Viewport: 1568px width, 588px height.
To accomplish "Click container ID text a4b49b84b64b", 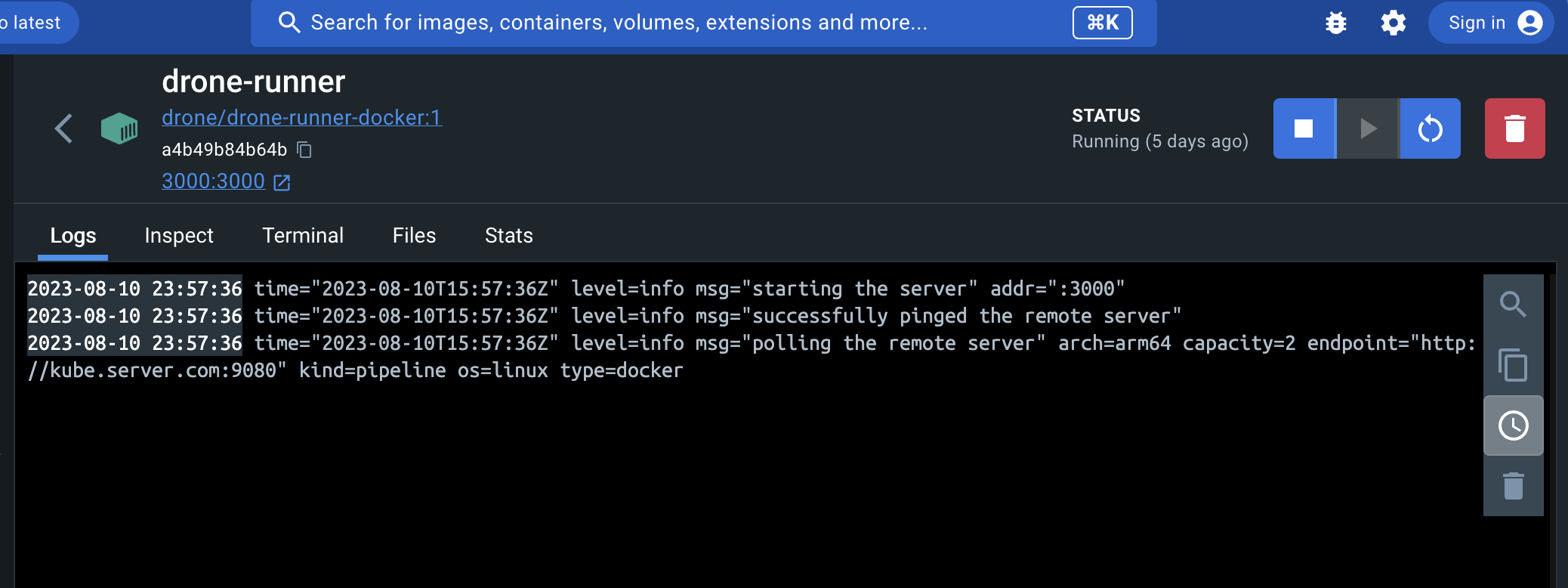I will click(224, 150).
